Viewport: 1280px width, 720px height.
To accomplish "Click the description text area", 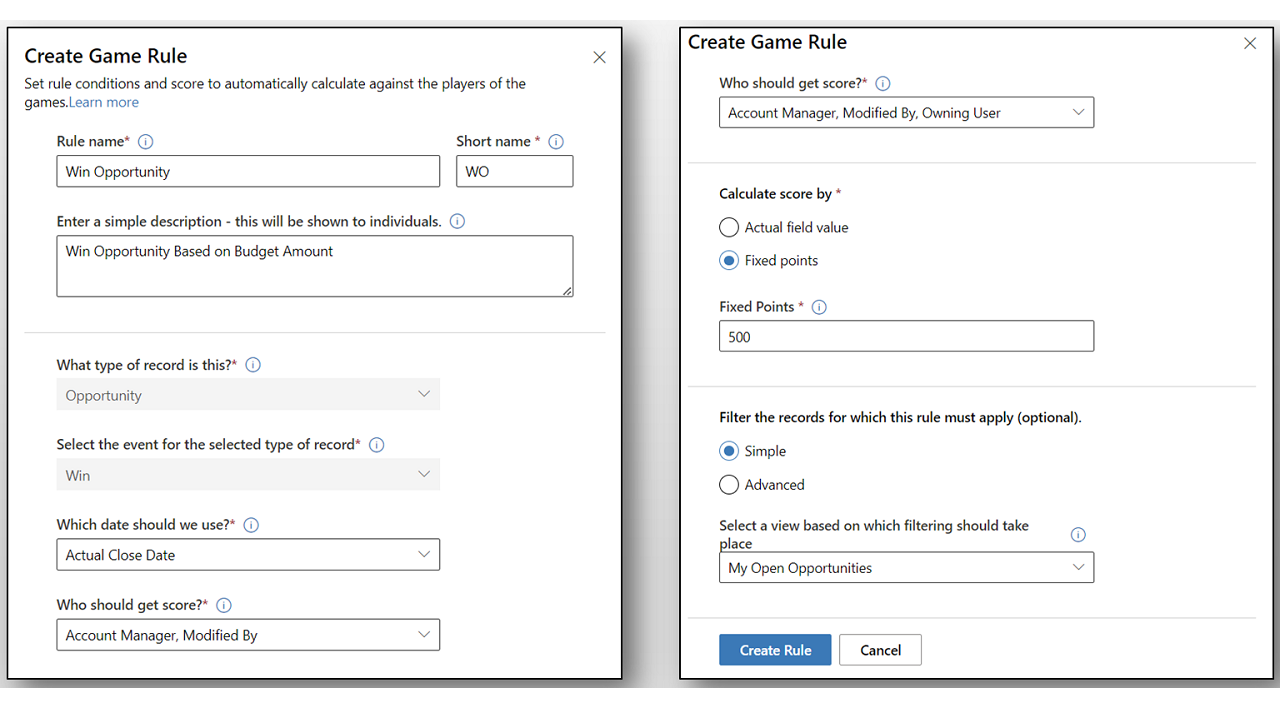I will click(315, 266).
